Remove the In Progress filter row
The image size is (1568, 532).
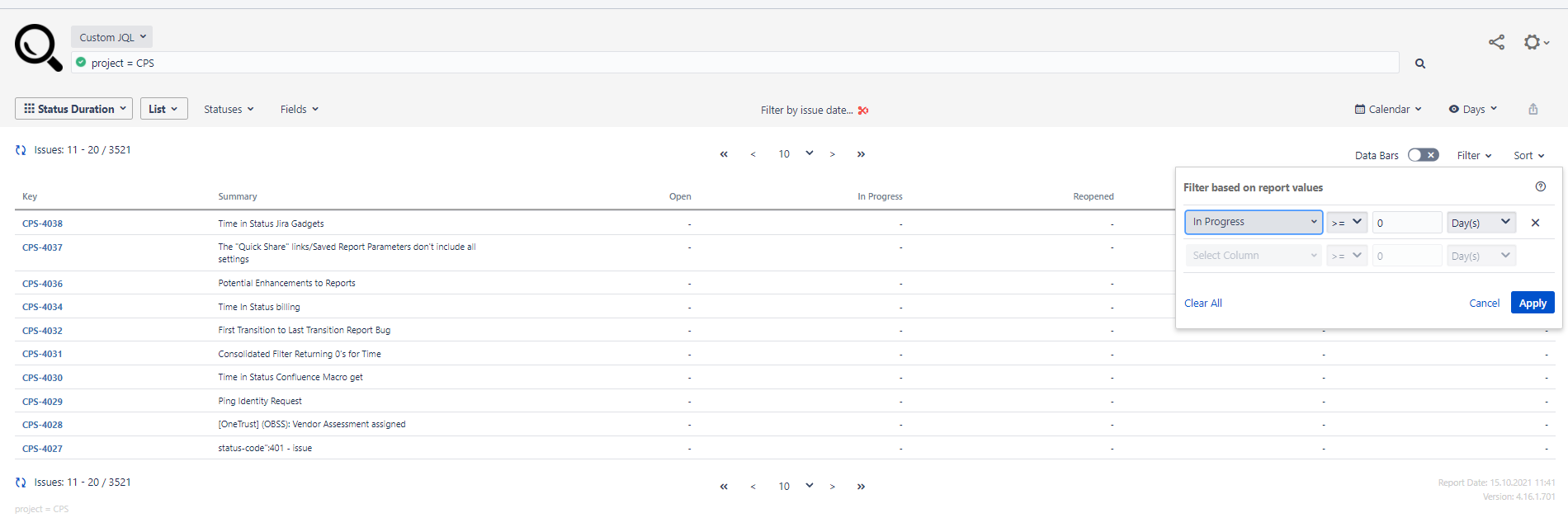click(1535, 223)
